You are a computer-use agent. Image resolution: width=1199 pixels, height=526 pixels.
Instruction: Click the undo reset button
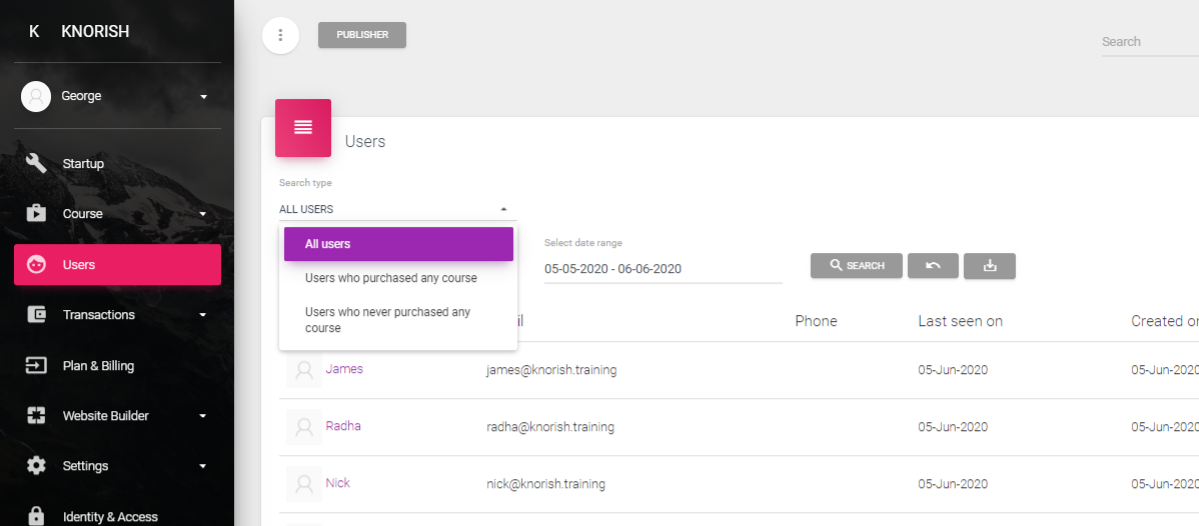933,265
